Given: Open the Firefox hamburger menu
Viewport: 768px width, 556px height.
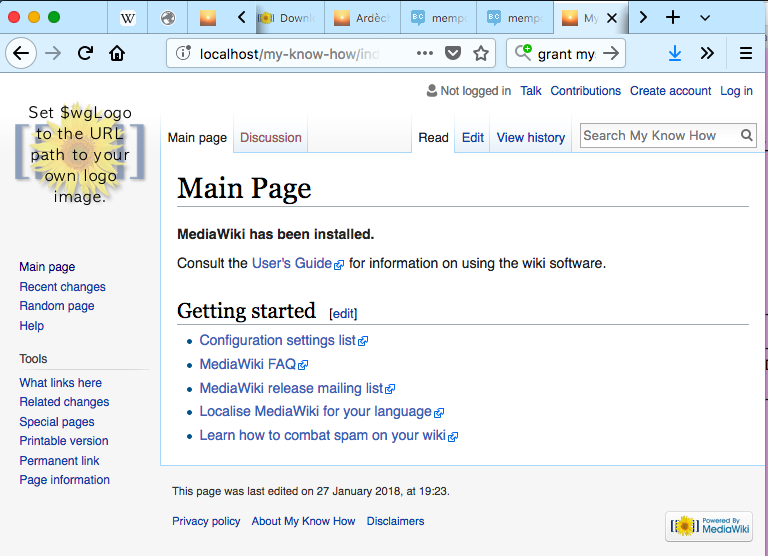Looking at the screenshot, I should pyautogui.click(x=745, y=53).
